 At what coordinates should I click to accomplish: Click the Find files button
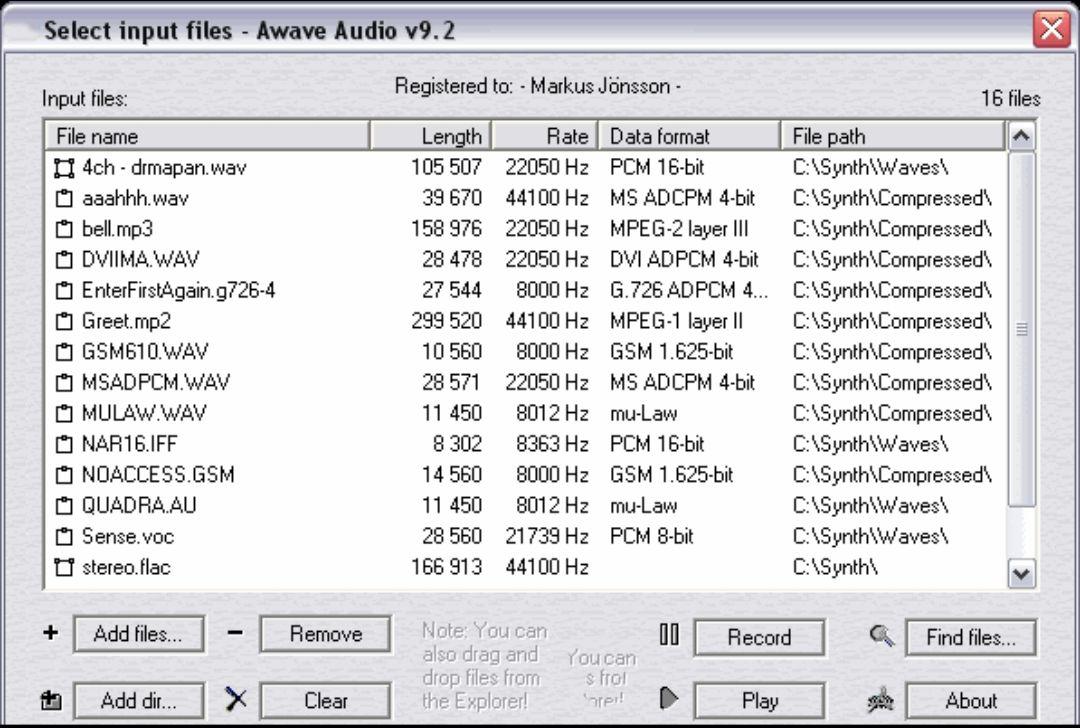[970, 637]
